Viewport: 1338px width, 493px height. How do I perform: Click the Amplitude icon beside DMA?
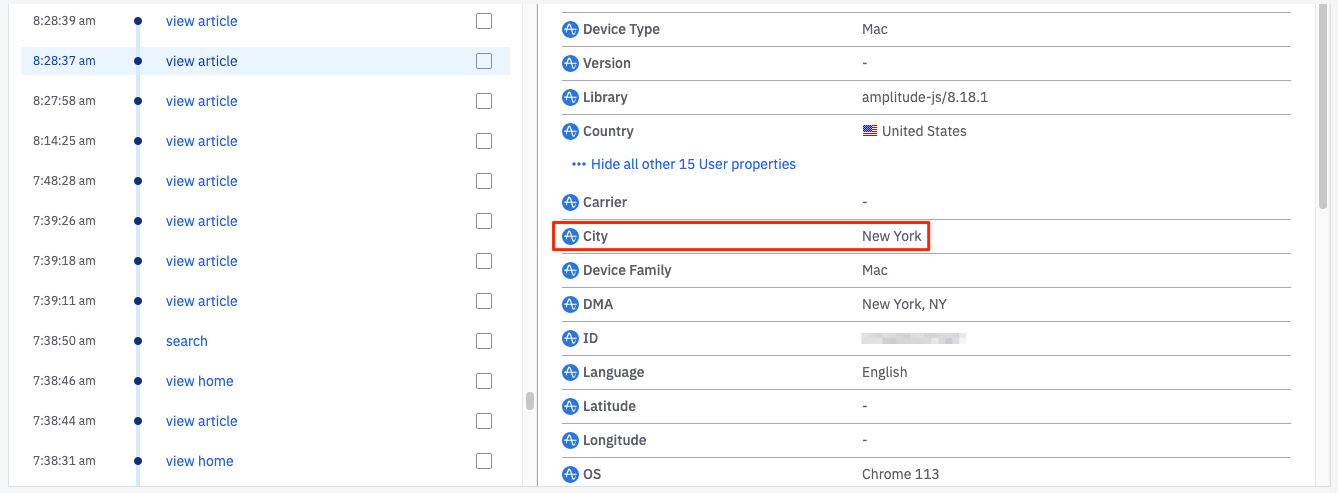[571, 304]
